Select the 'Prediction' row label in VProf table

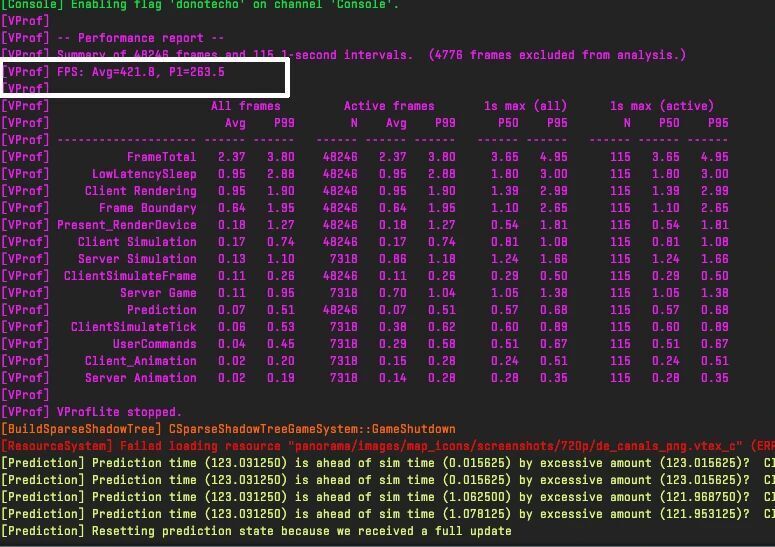click(x=162, y=310)
